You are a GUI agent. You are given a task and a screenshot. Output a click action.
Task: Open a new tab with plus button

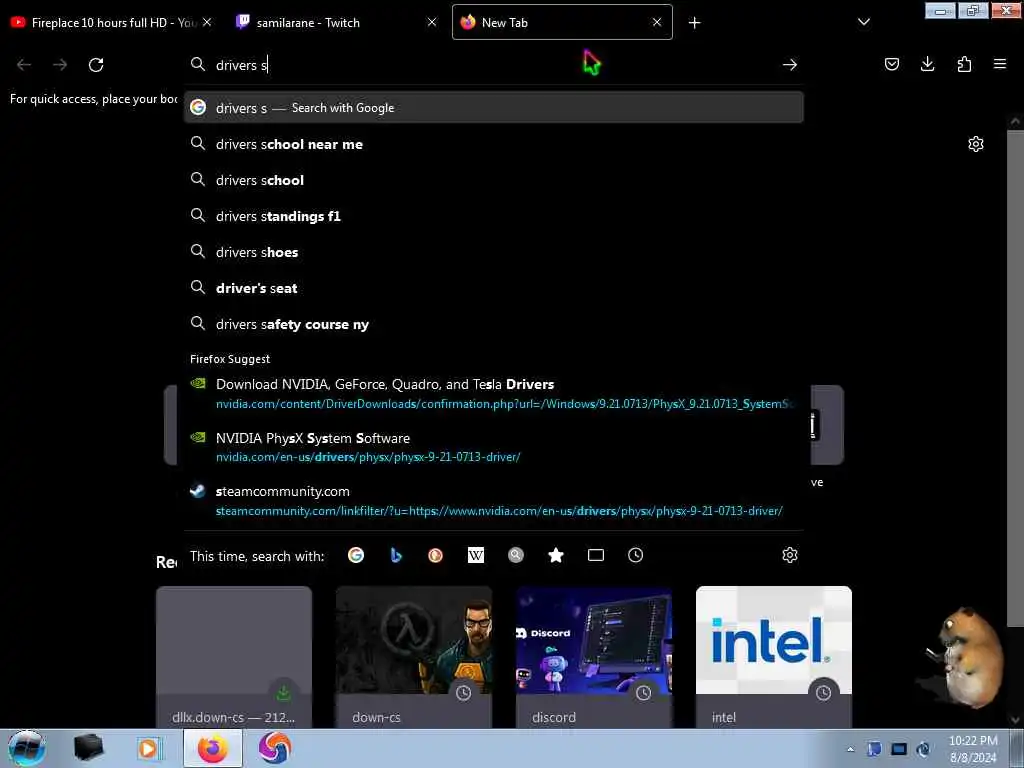click(694, 23)
